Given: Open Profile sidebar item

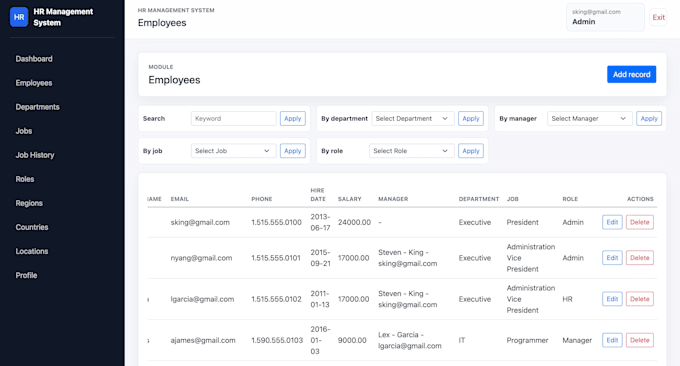Looking at the screenshot, I should tap(26, 275).
